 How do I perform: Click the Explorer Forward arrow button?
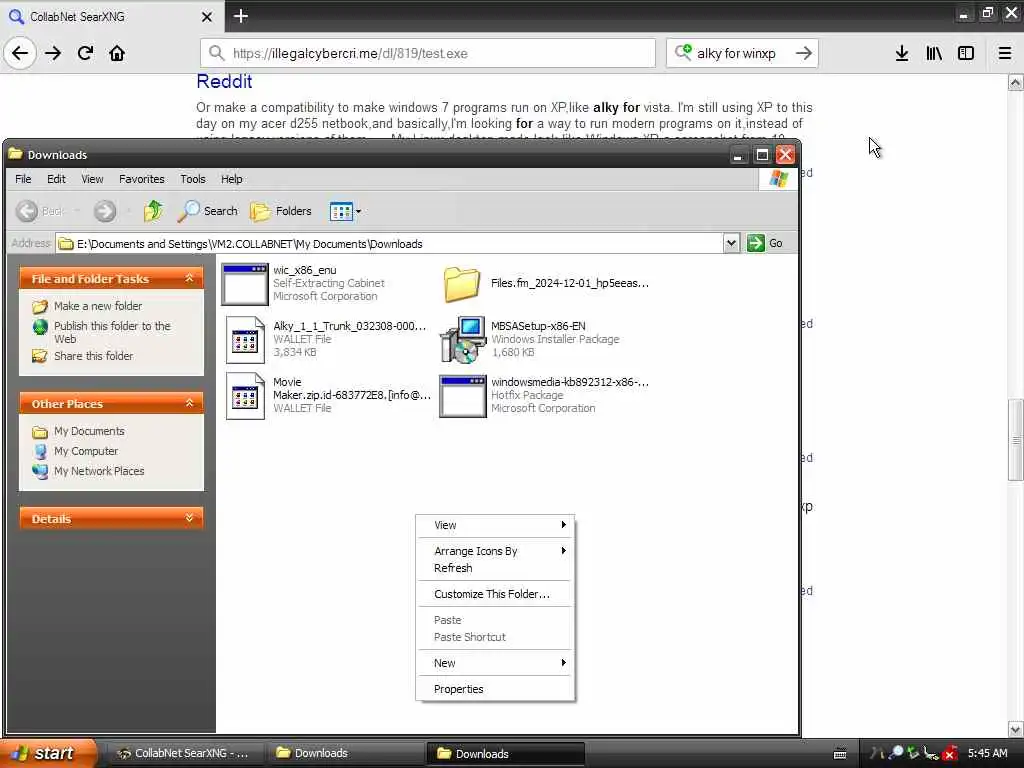[x=104, y=211]
